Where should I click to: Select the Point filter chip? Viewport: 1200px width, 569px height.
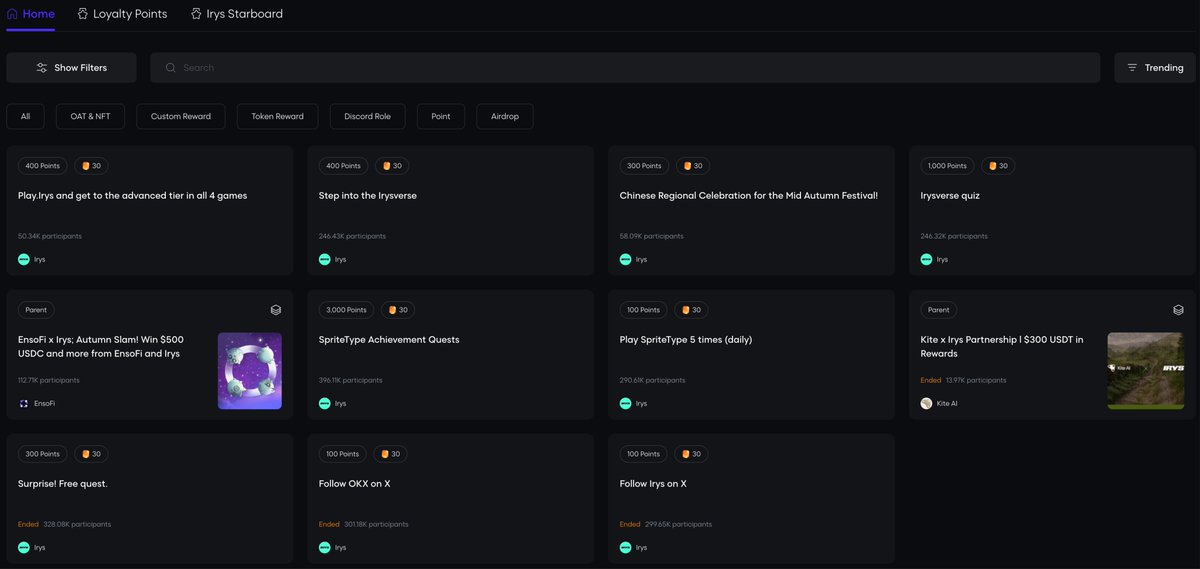click(441, 116)
